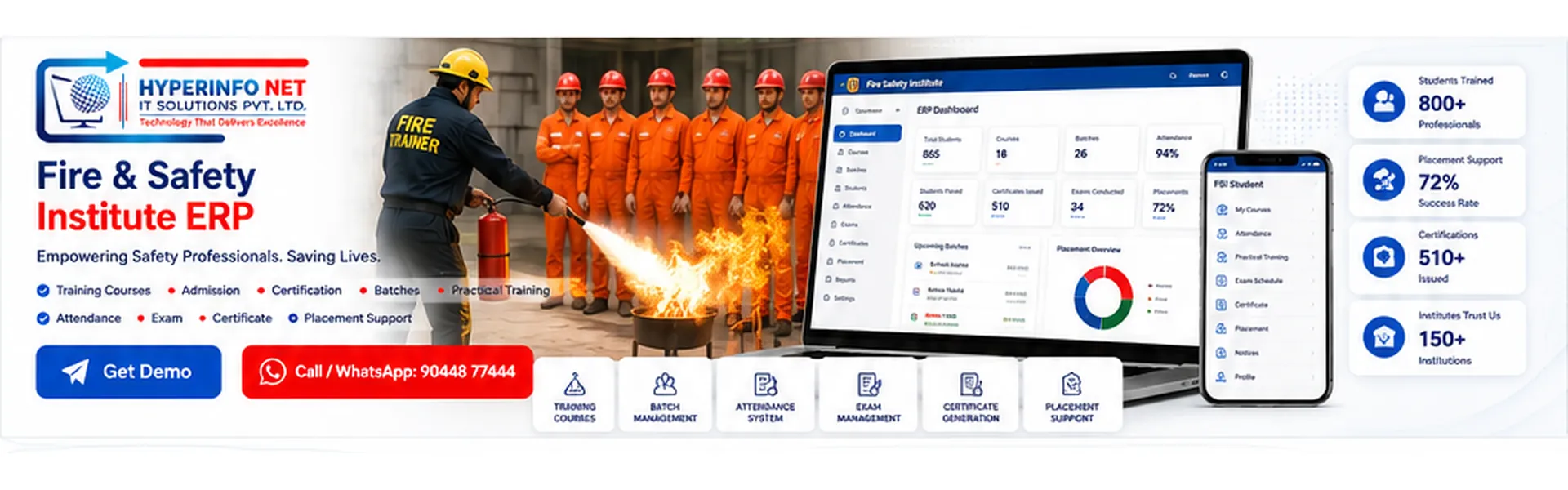This screenshot has width=1568, height=490.
Task: Open Exam Schedule on the phone app
Action: (x=1265, y=281)
